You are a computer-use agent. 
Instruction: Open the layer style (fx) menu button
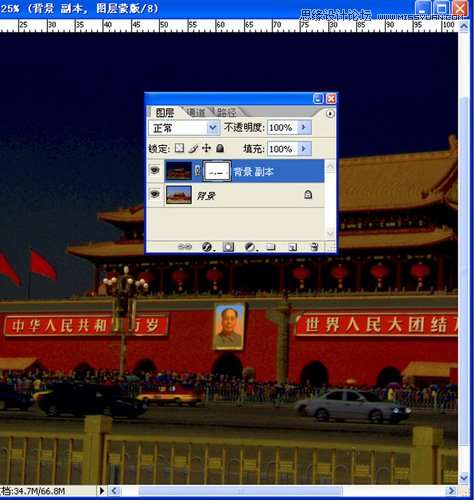(x=207, y=247)
